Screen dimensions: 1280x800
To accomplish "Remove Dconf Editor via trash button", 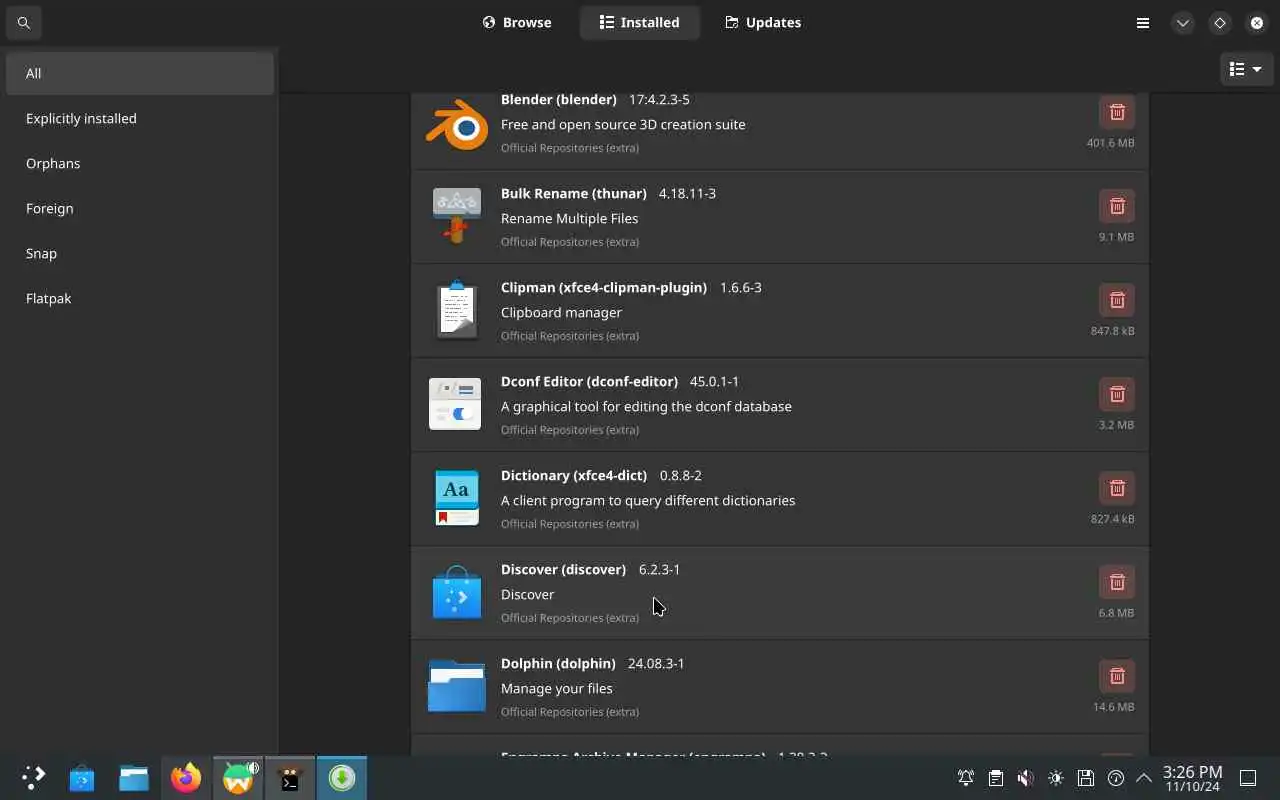I will pos(1117,394).
